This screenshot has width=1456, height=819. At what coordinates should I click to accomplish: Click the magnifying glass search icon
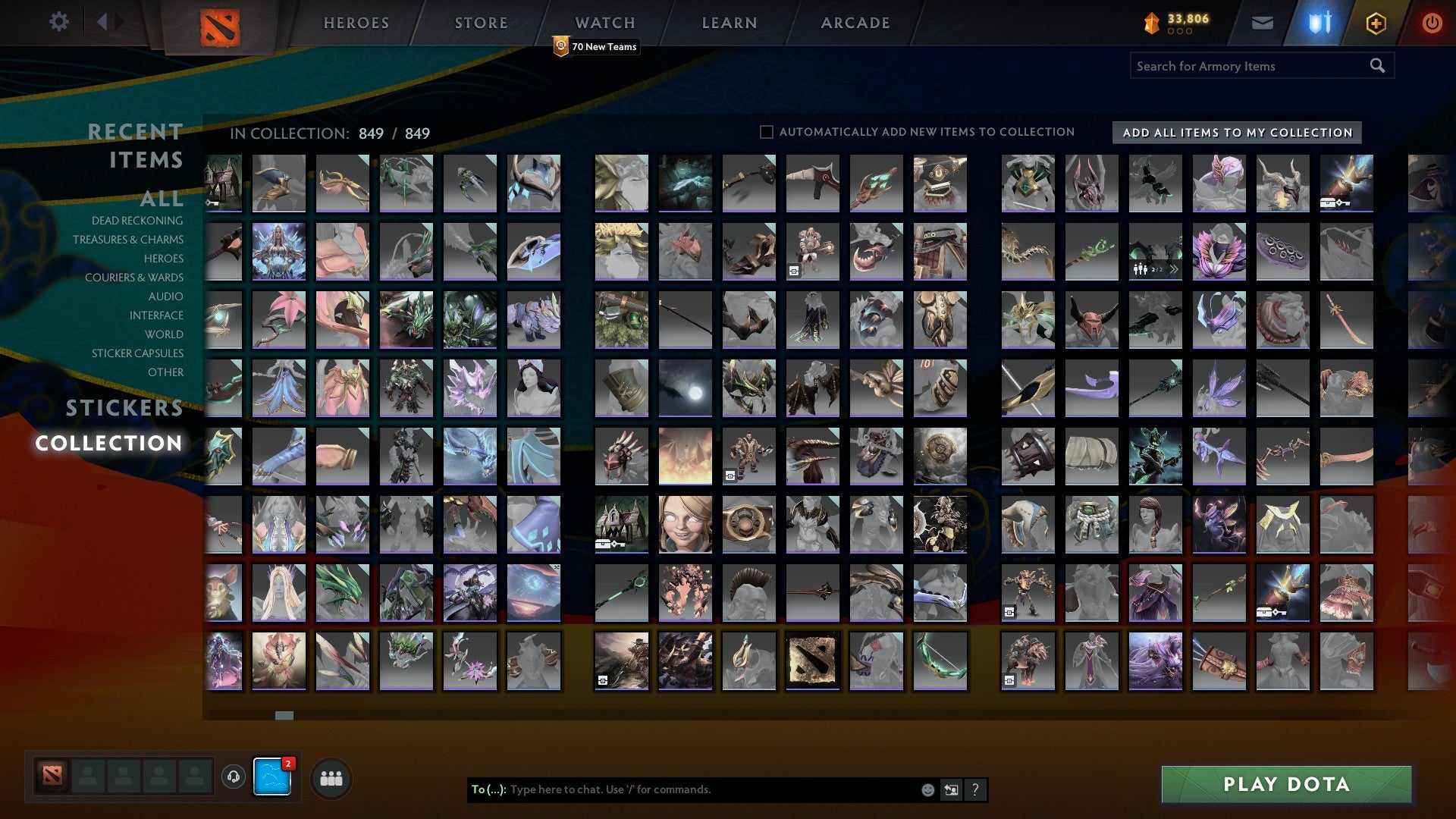pyautogui.click(x=1377, y=66)
